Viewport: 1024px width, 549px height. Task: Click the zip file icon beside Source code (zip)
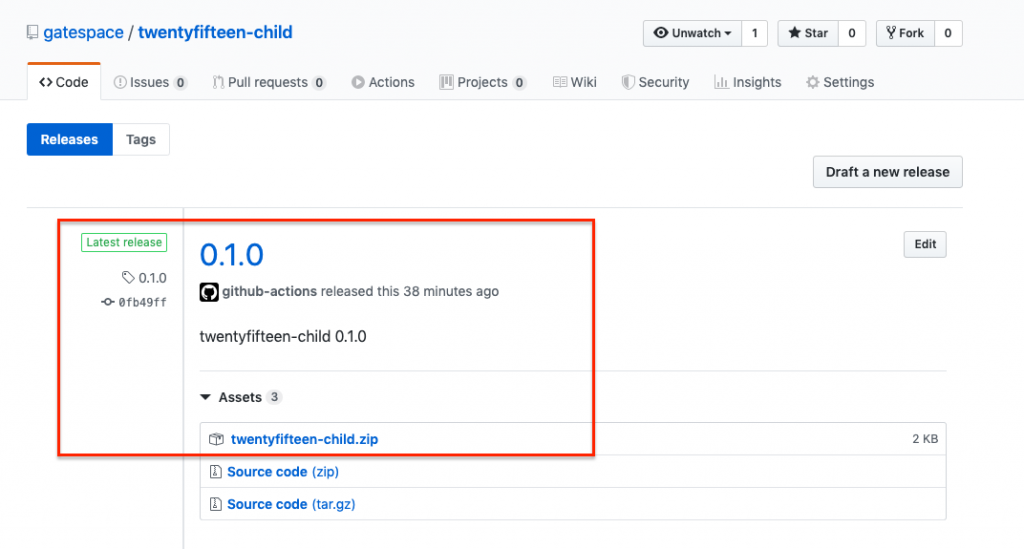[216, 471]
